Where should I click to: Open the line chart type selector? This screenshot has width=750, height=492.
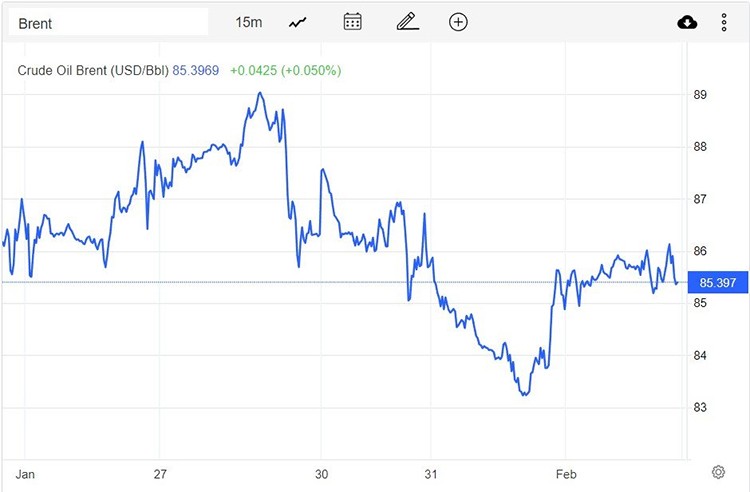tap(297, 22)
